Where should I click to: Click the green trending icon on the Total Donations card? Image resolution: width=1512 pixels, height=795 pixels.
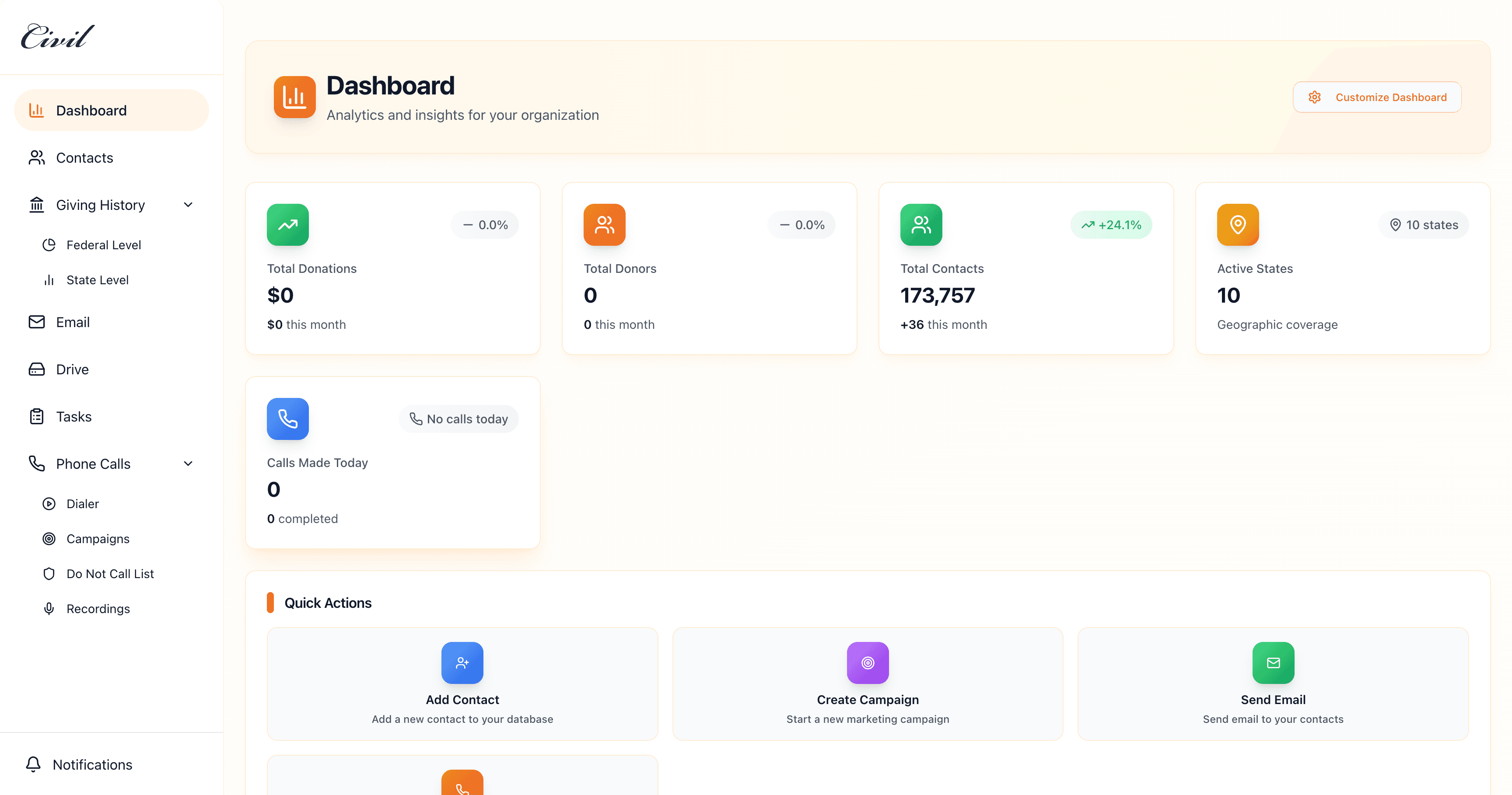(x=287, y=225)
